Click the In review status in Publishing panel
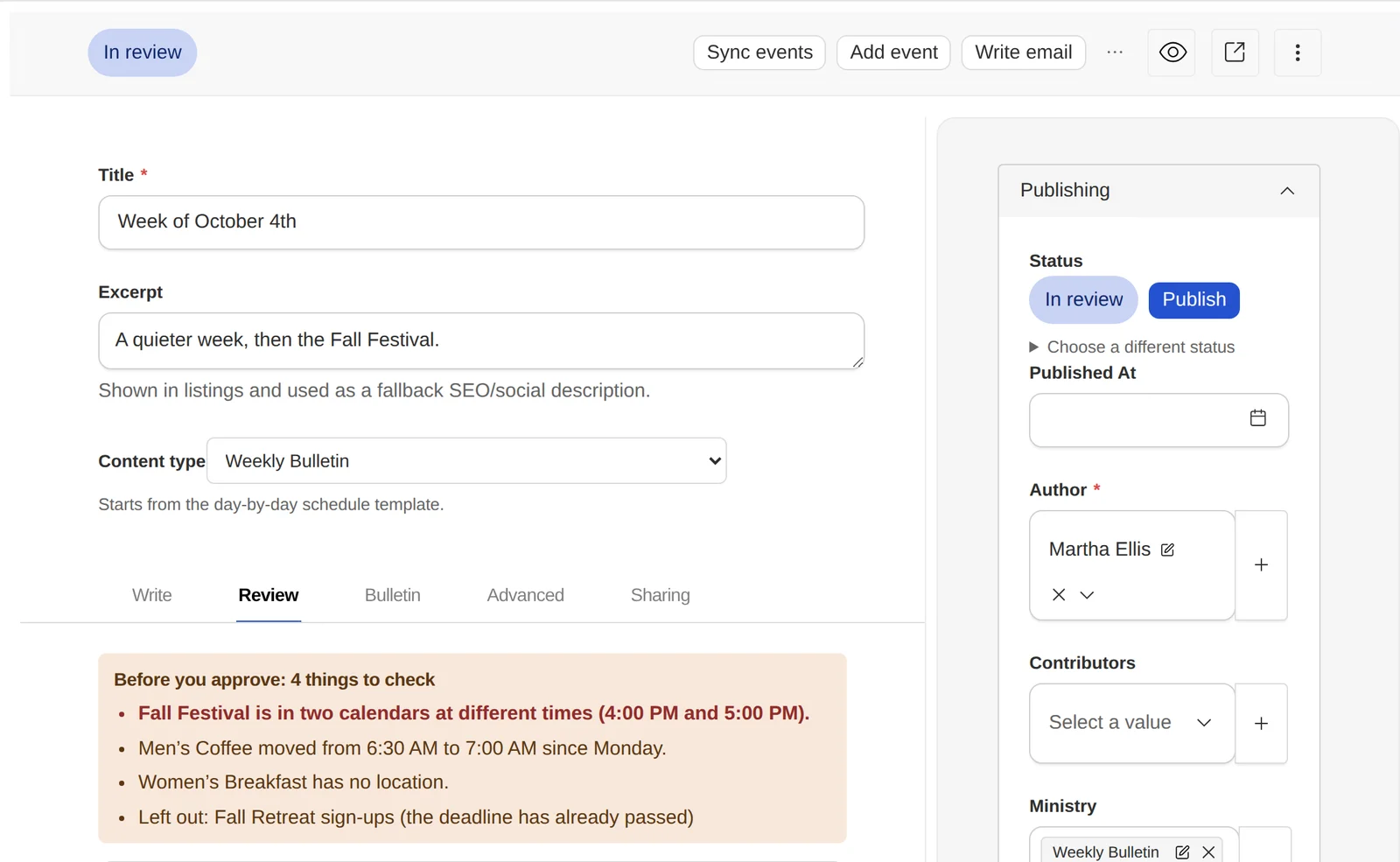Viewport: 1400px width, 862px height. tap(1083, 300)
